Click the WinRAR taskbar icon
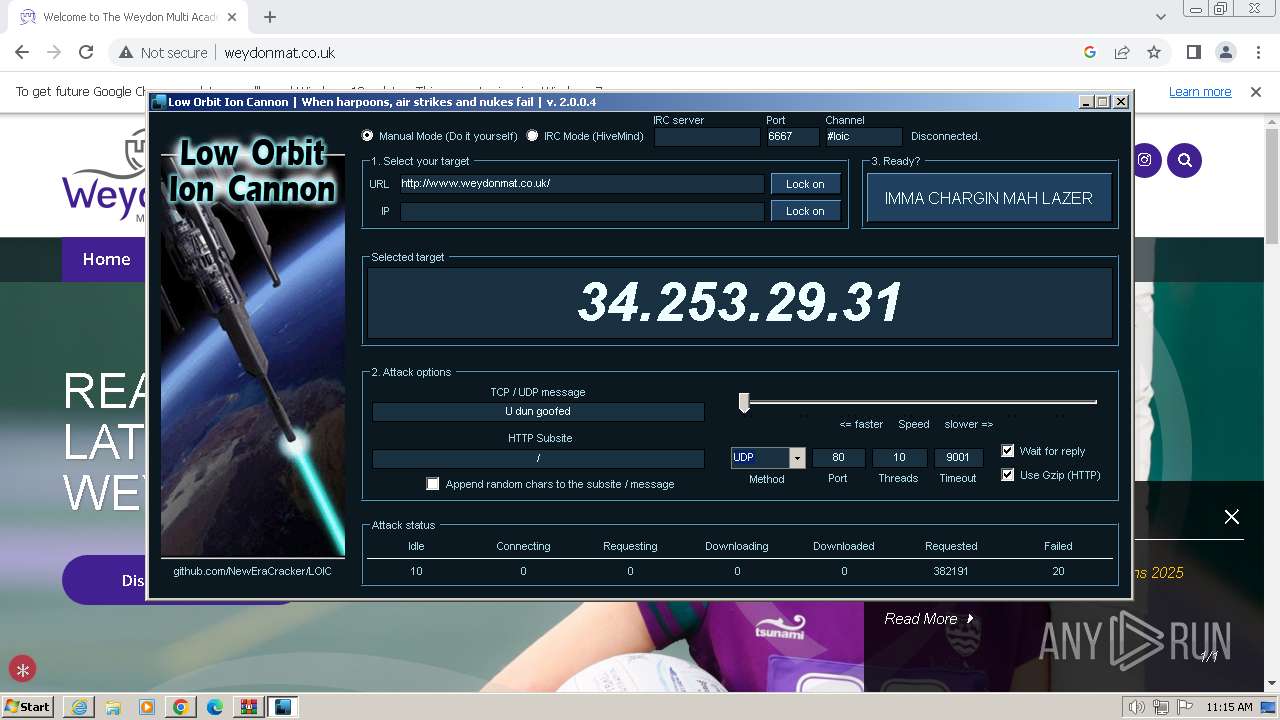The width and height of the screenshot is (1280, 720). pyautogui.click(x=248, y=707)
